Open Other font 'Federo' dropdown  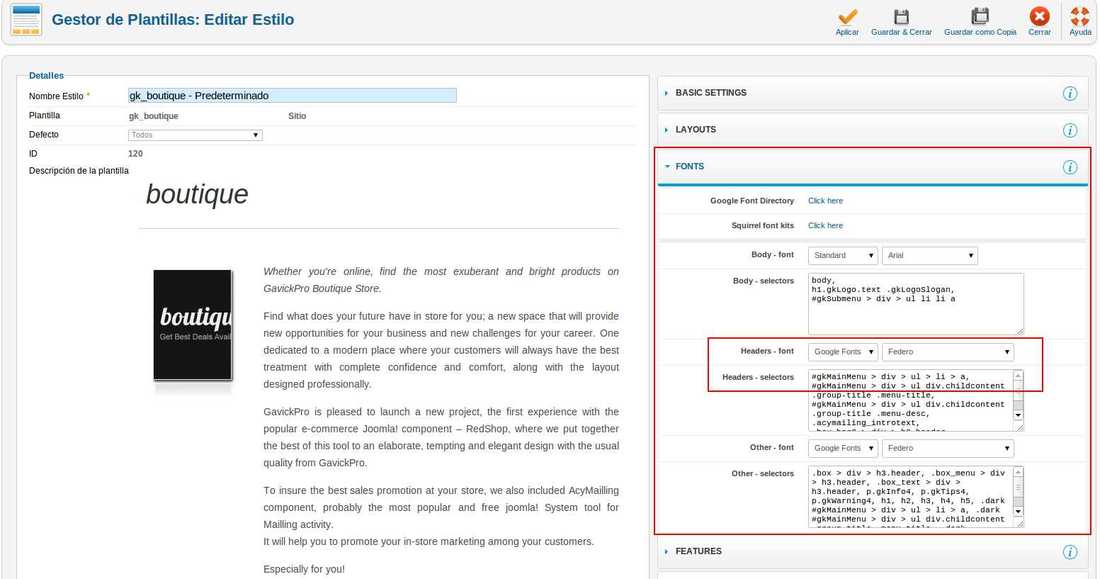point(948,448)
